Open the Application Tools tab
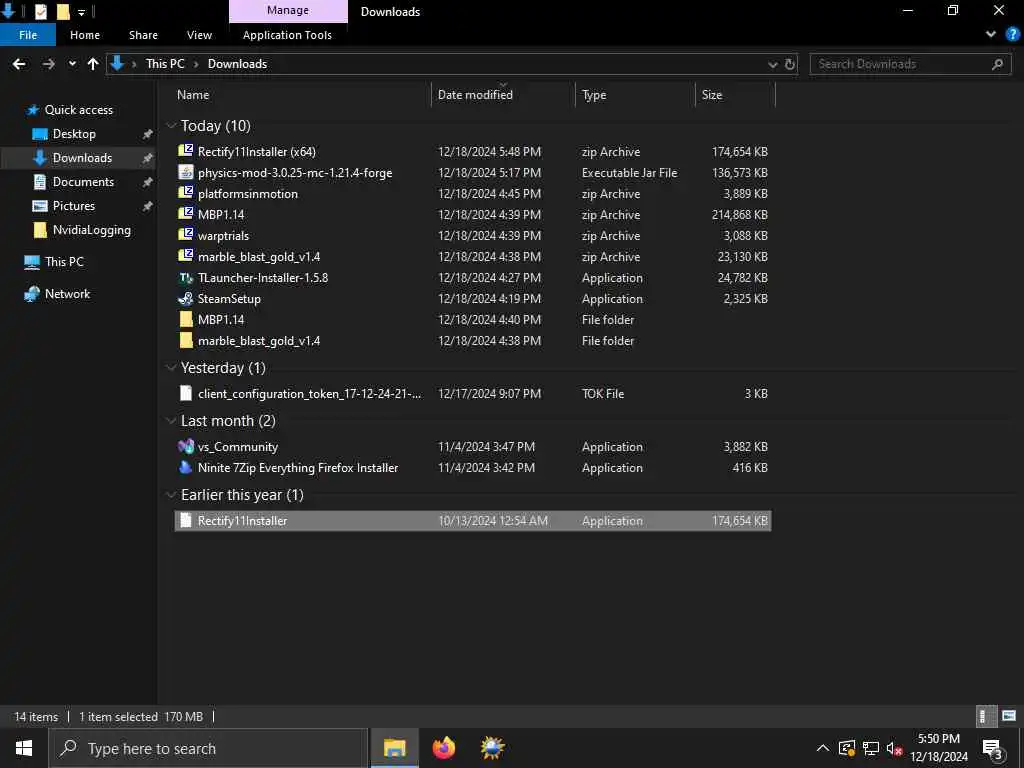 coord(287,35)
